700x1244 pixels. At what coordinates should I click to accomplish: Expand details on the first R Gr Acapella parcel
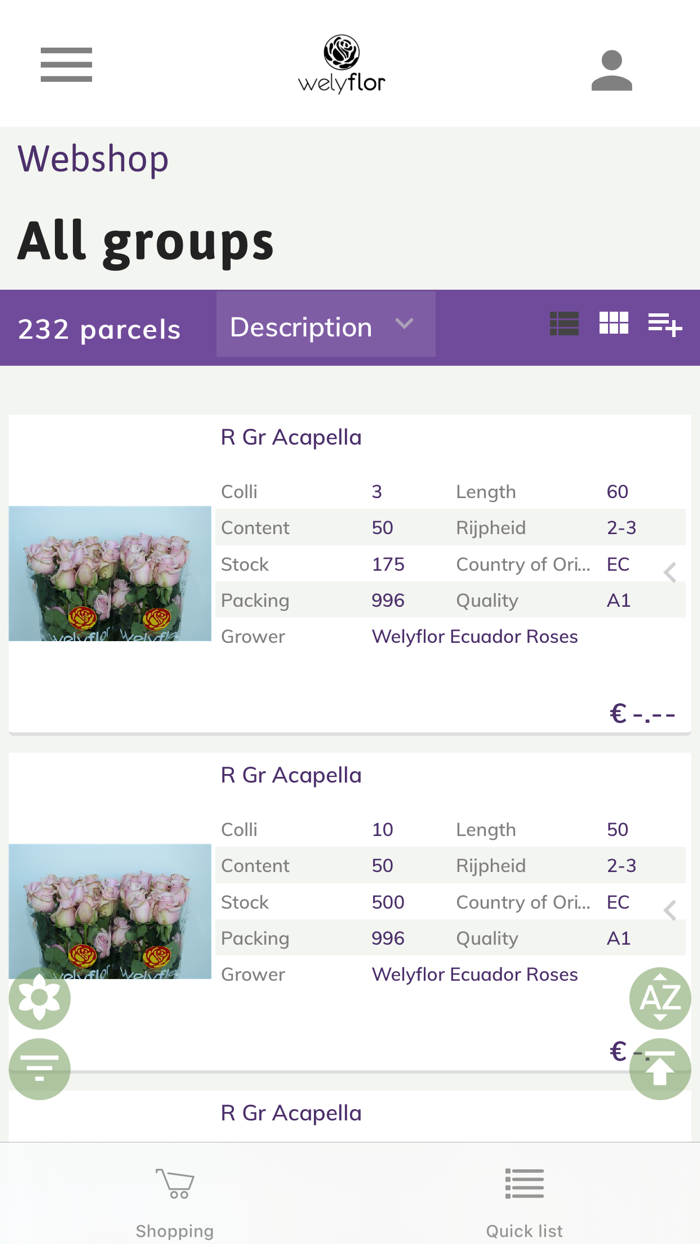(670, 573)
